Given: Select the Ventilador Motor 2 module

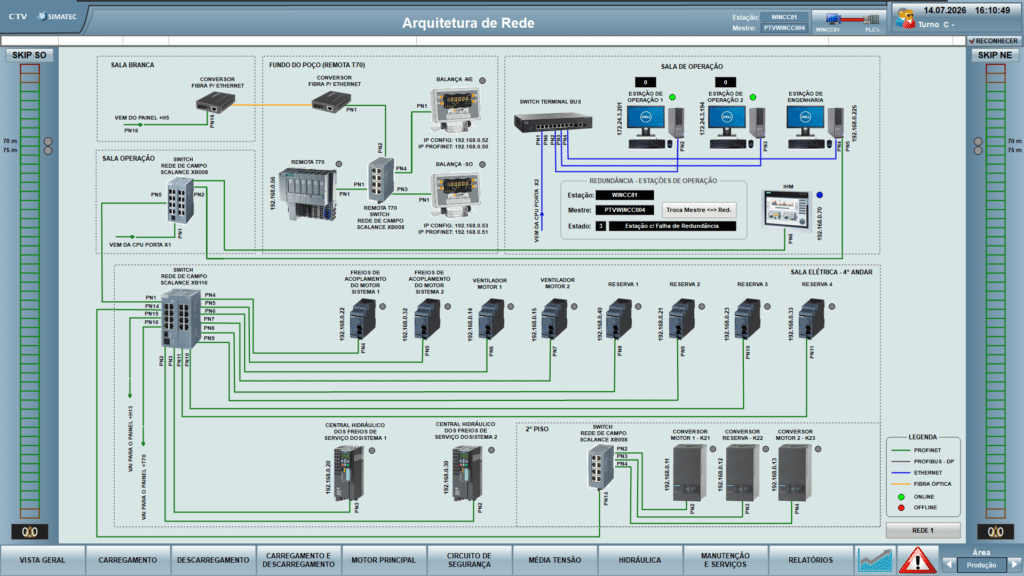Looking at the screenshot, I should [554, 319].
